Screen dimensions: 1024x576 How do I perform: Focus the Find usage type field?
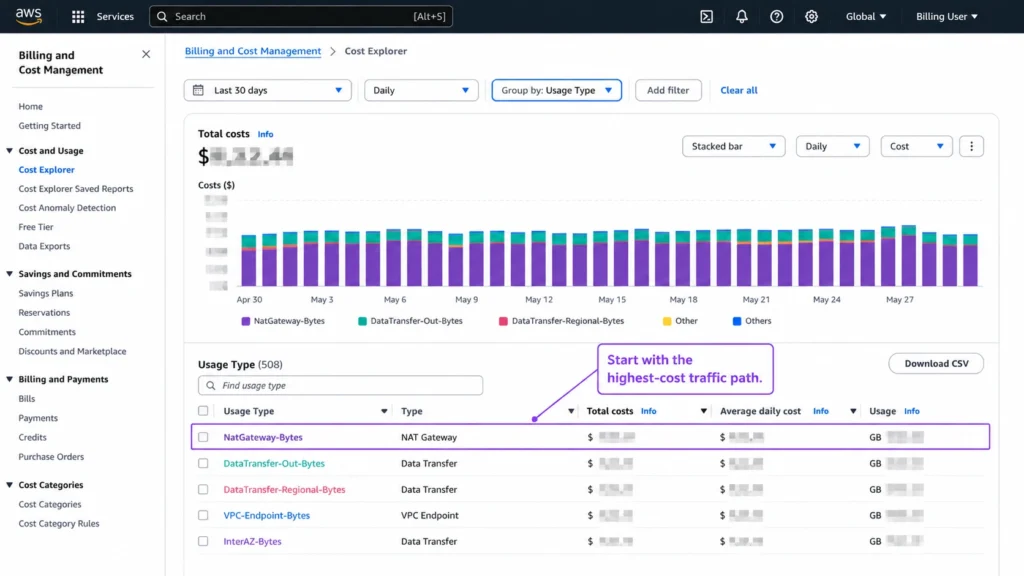point(340,385)
